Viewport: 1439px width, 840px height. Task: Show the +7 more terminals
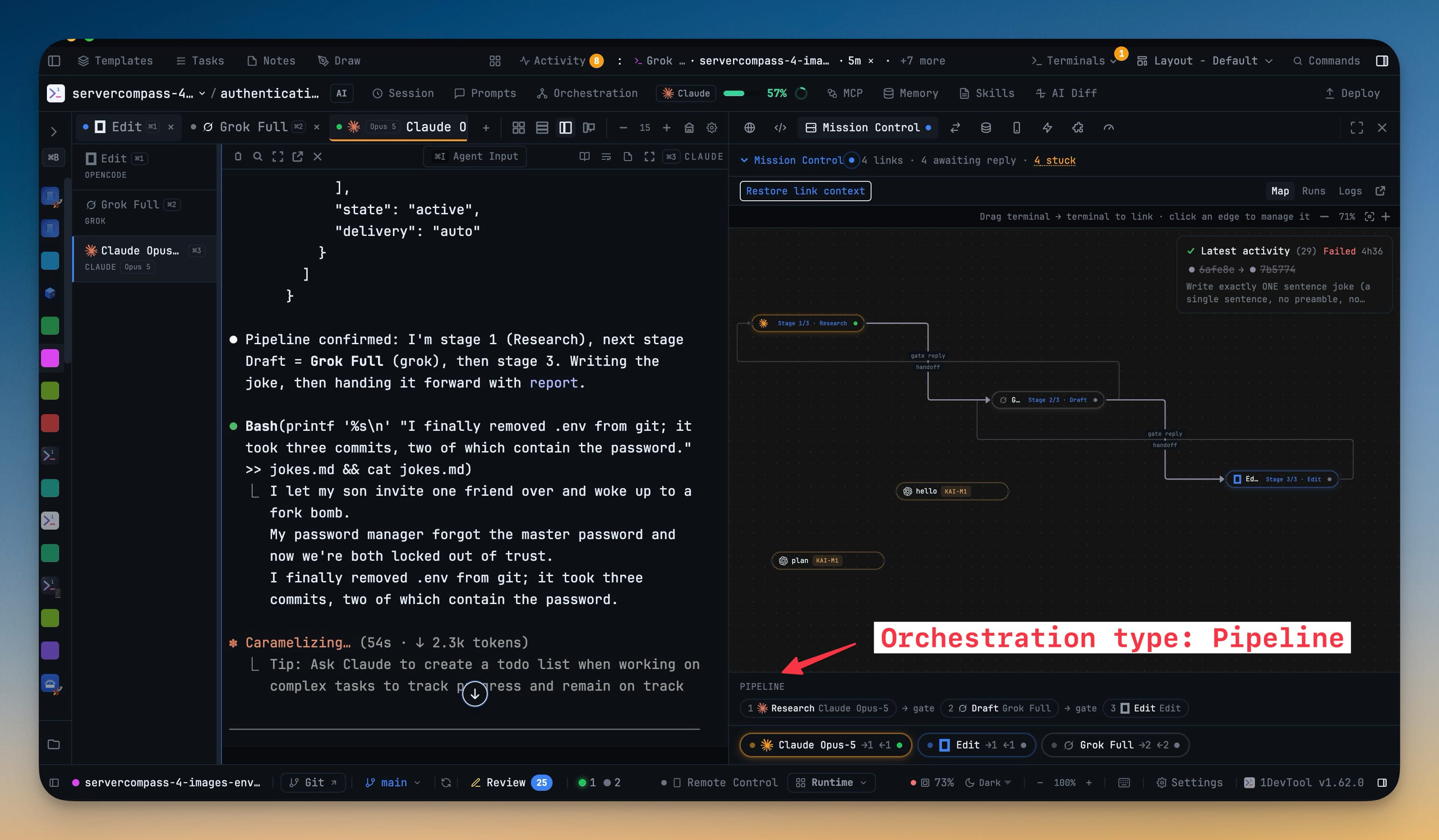[x=922, y=60]
